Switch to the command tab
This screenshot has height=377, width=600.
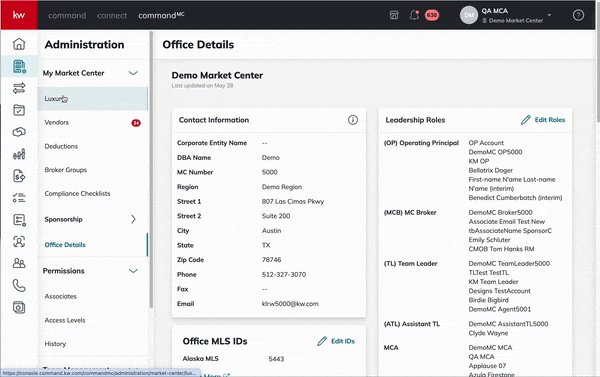pos(67,15)
